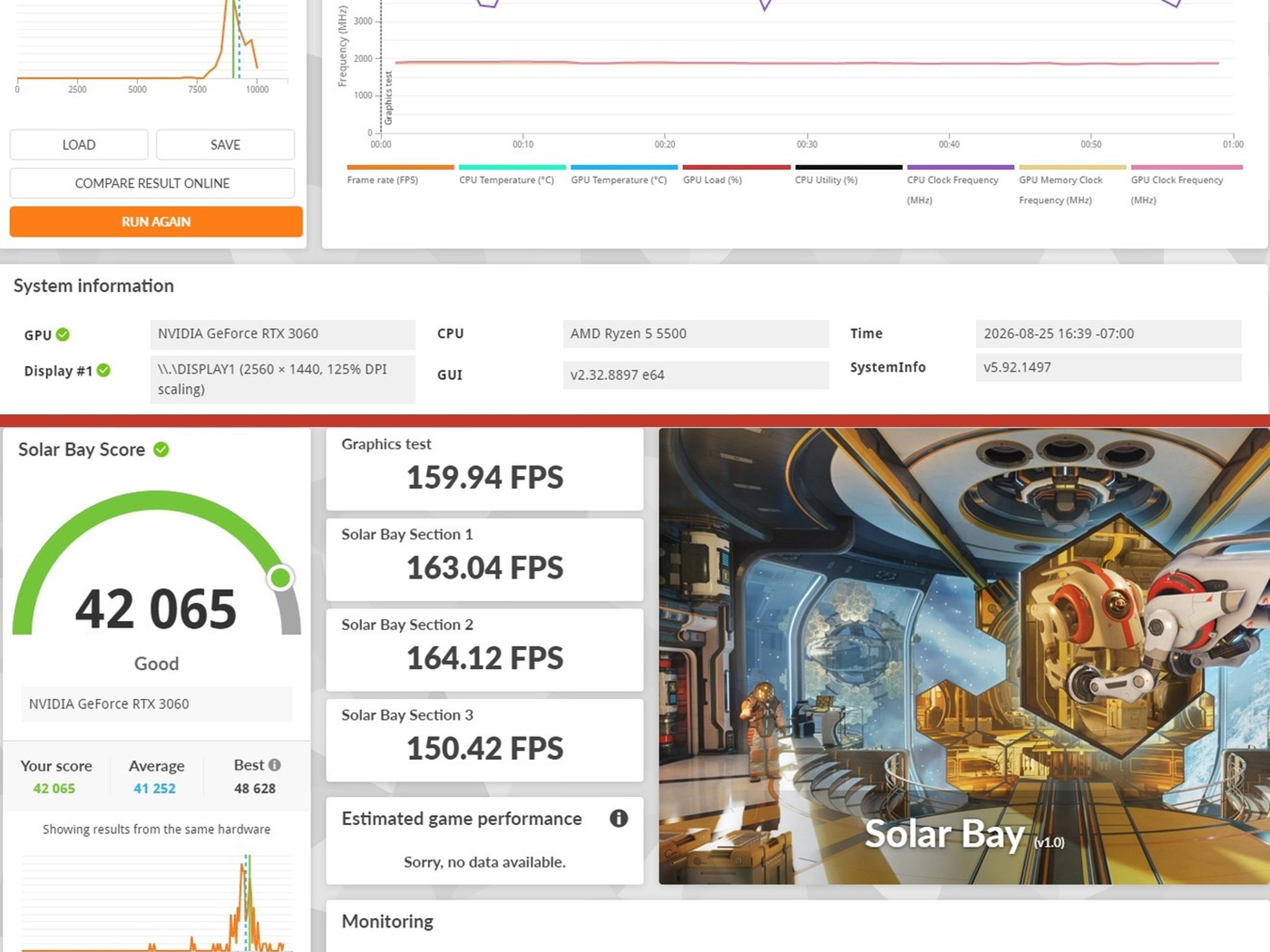Click the score gauge indicator knob

pos(280,578)
